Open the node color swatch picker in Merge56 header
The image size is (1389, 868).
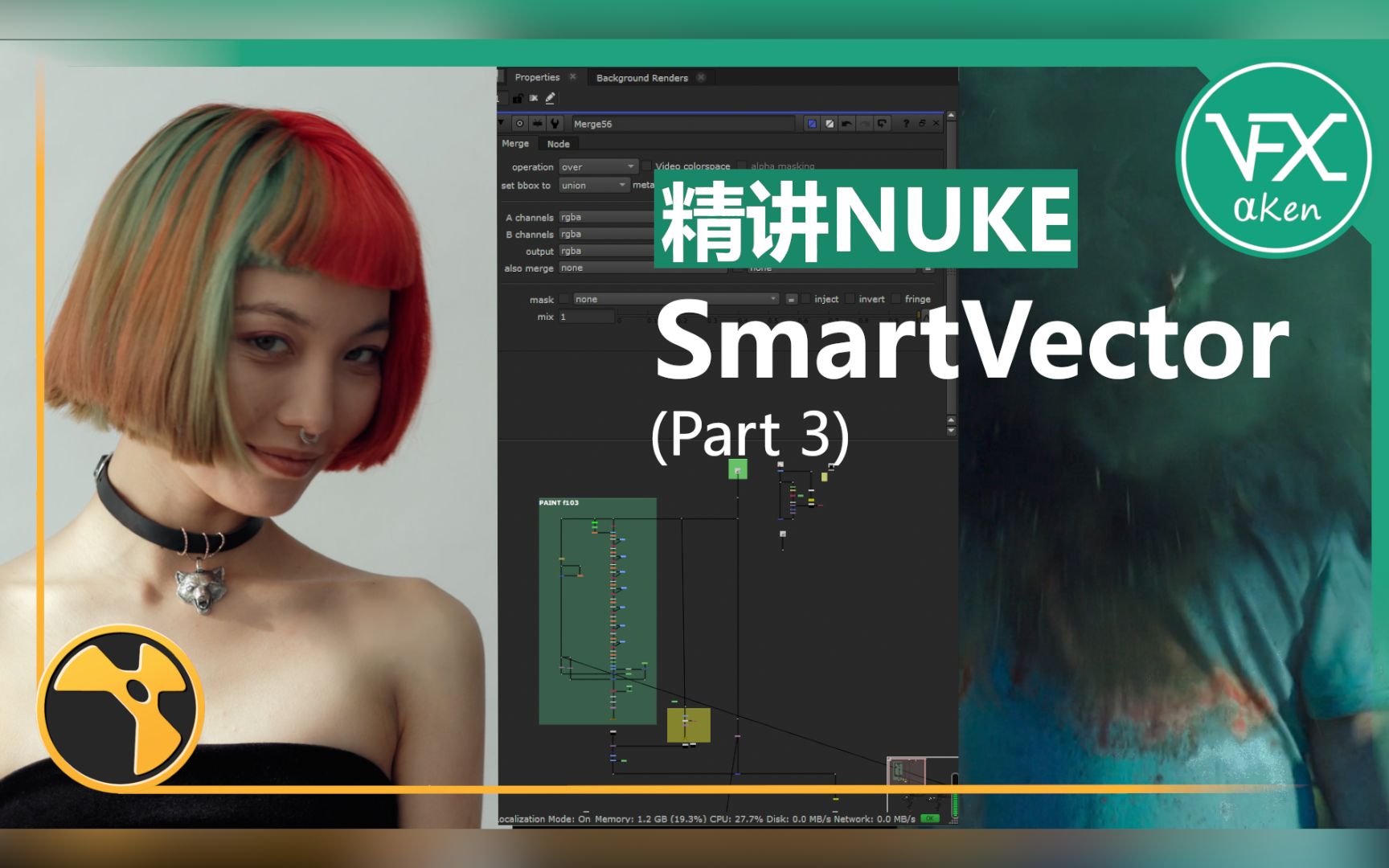pos(812,124)
